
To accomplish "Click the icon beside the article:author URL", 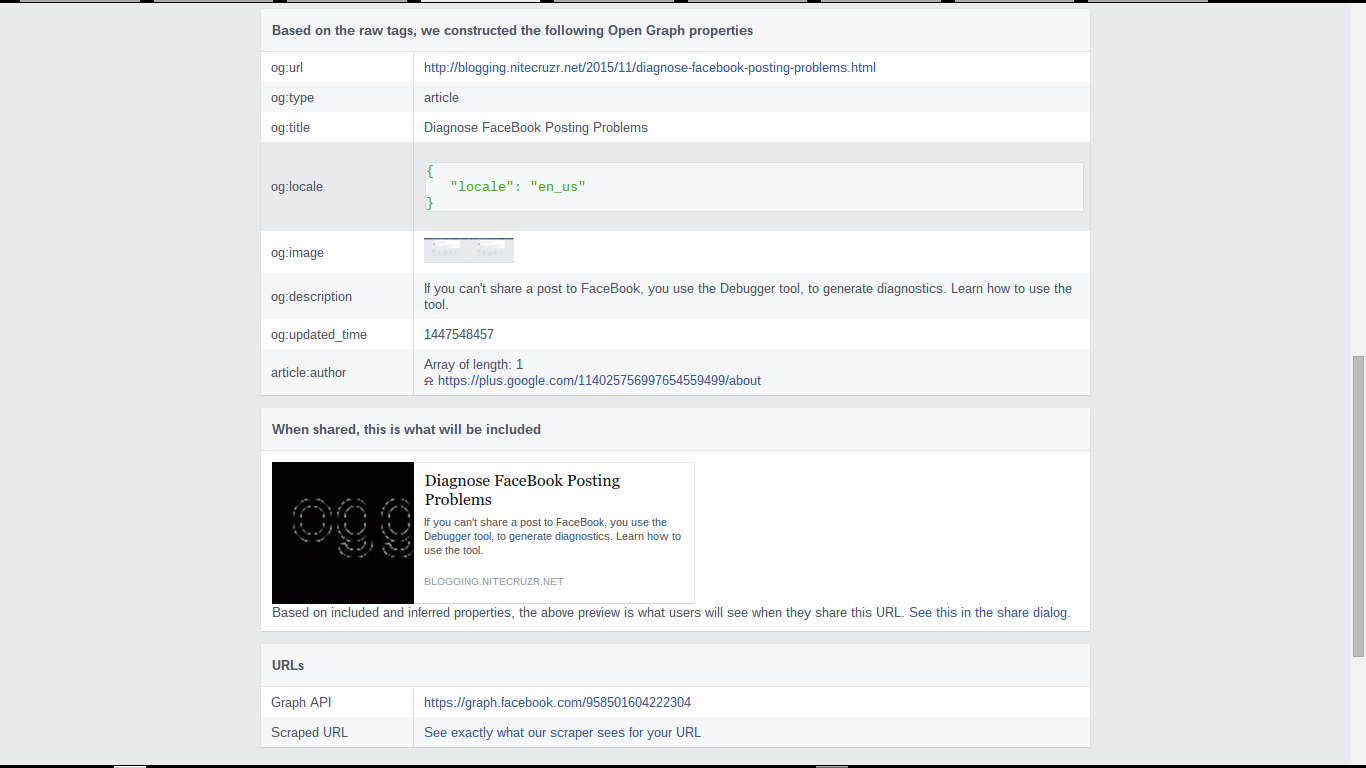I will click(x=428, y=380).
